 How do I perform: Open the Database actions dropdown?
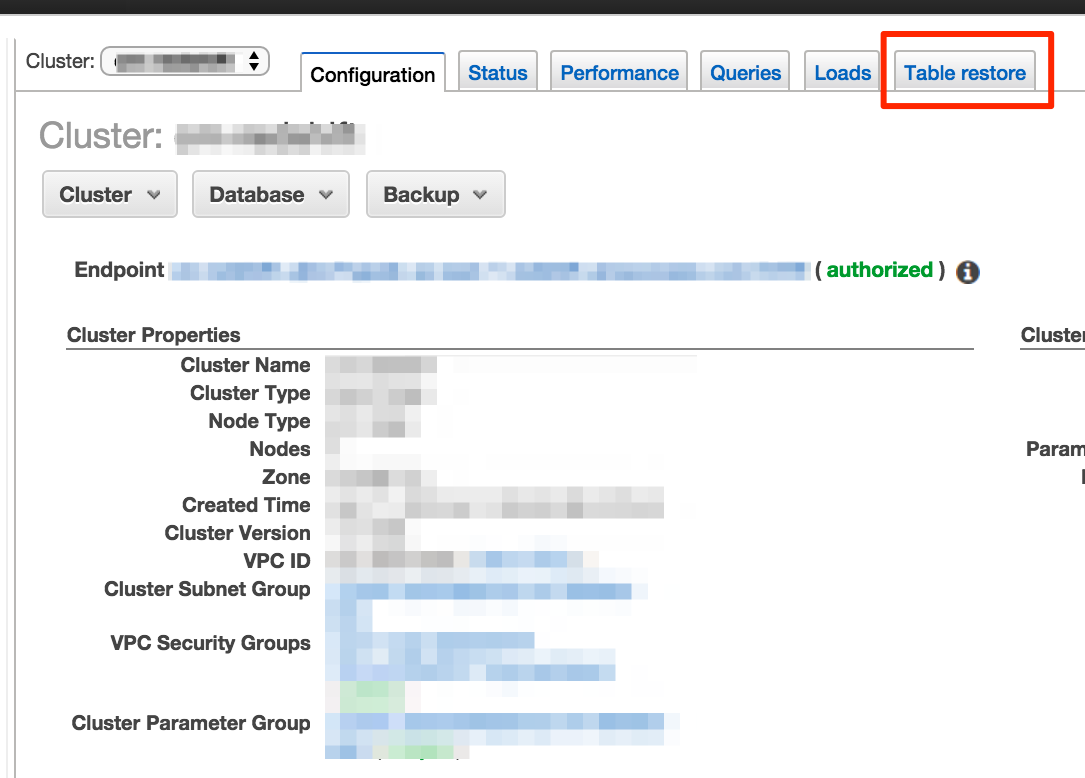pos(270,194)
